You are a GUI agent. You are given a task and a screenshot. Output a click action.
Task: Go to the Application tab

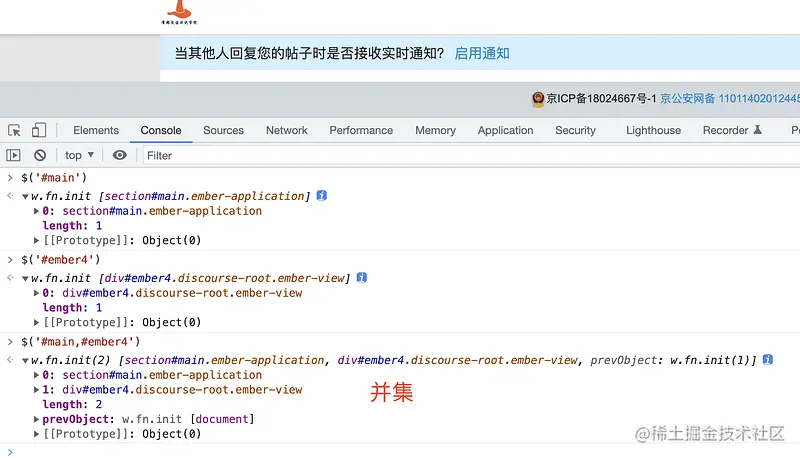(x=506, y=131)
